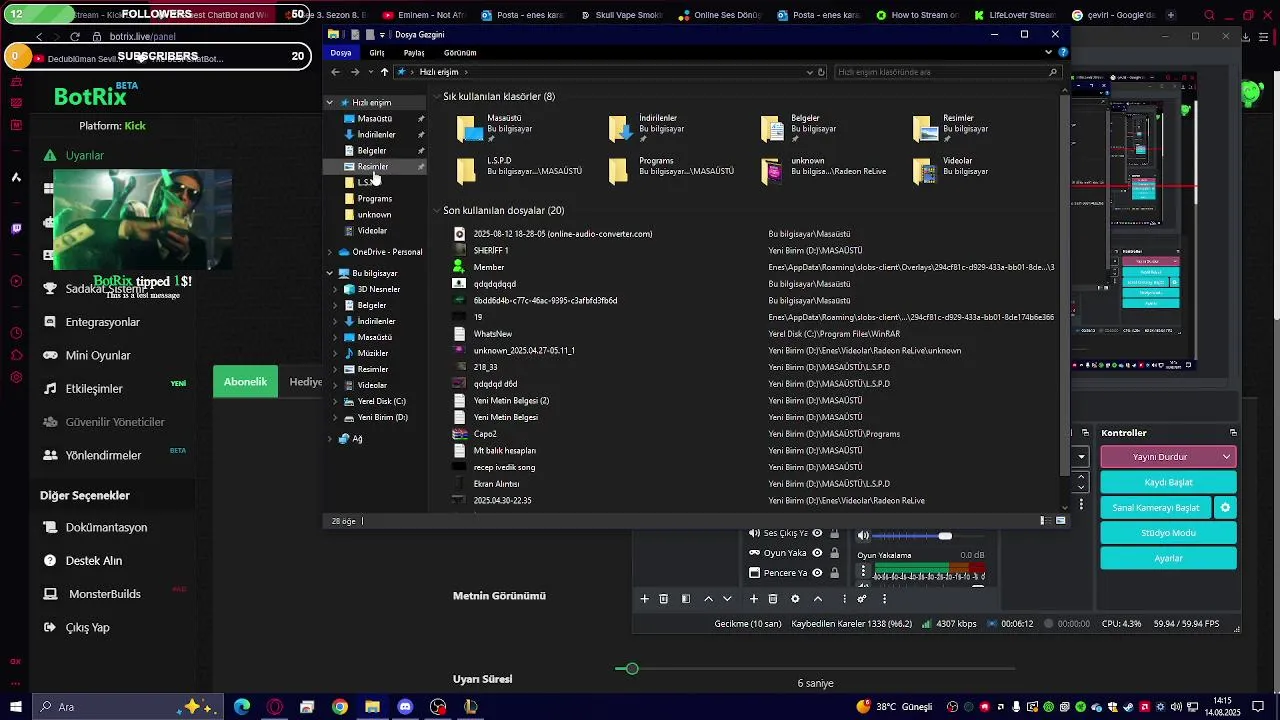Viewport: 1280px width, 720px height.
Task: Open Mini Oyunlar in BotRix sidebar
Action: 98,355
